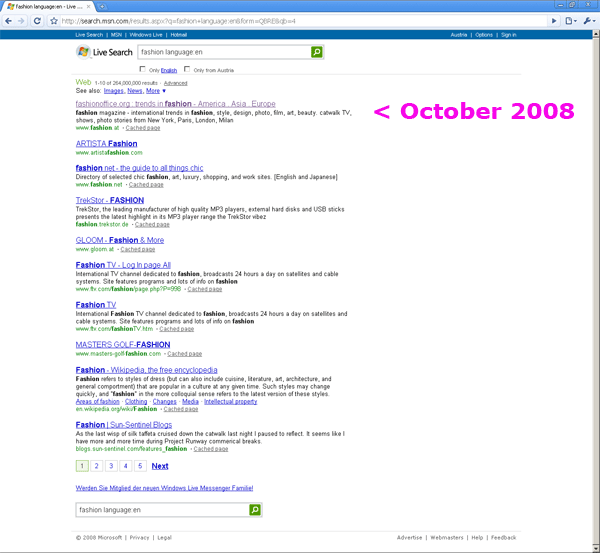
Task: View cached page for en.wikipedia.org result
Action: 181,409
